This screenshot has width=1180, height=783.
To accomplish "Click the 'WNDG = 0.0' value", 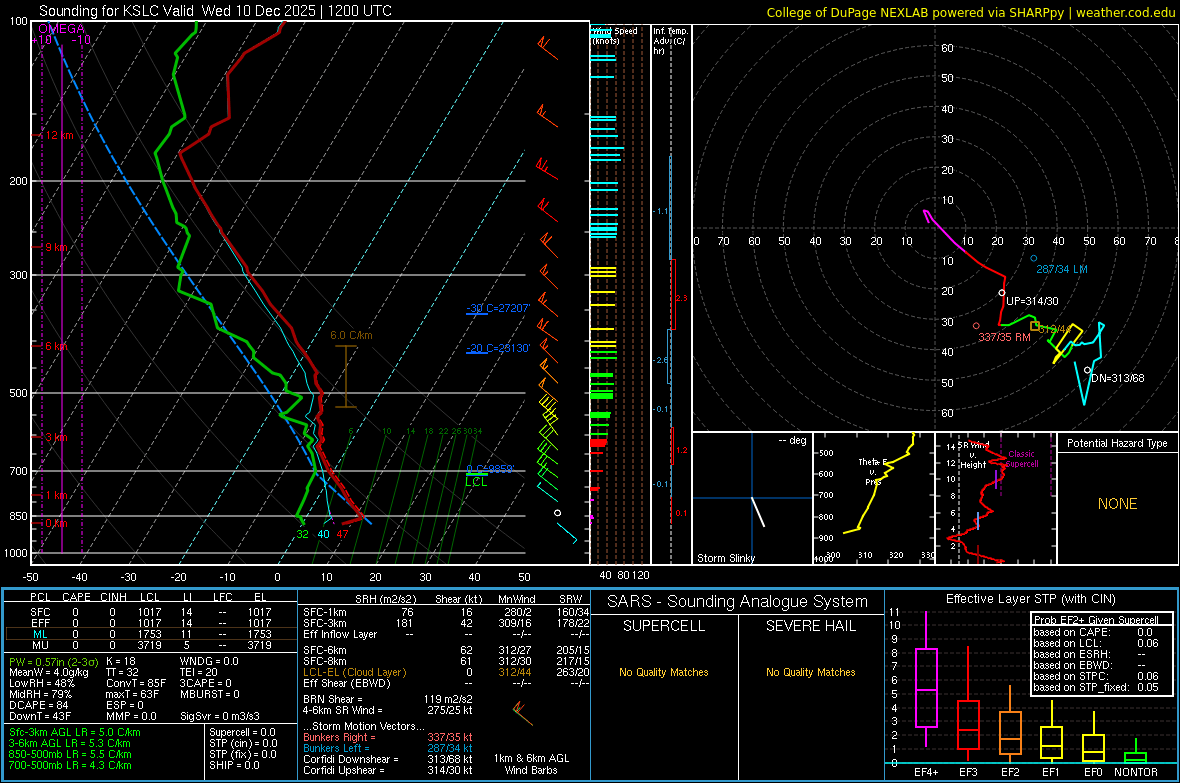I will [x=209, y=661].
